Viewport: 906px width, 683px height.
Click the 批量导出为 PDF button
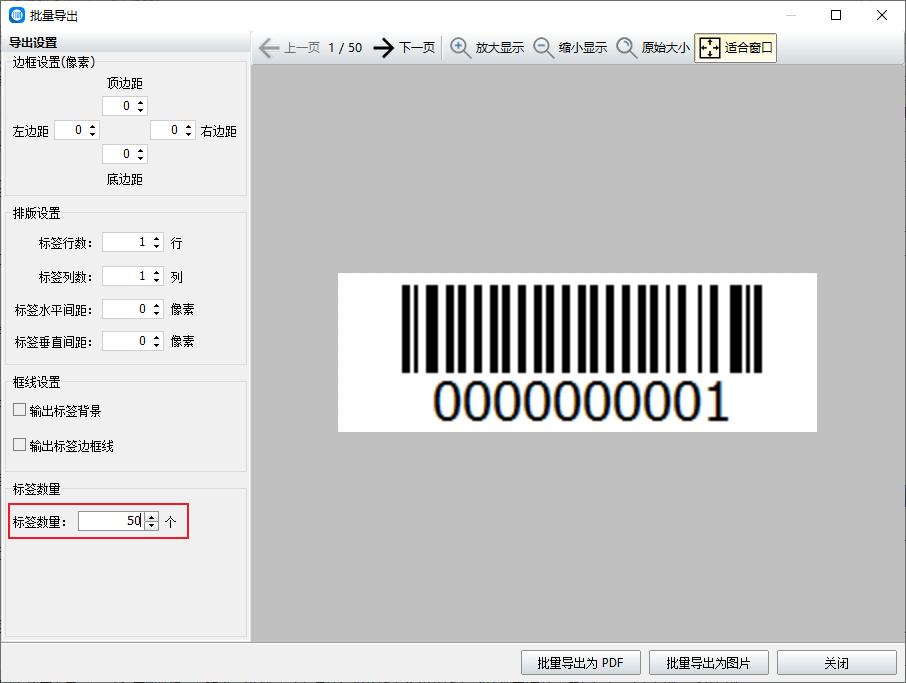(x=581, y=662)
